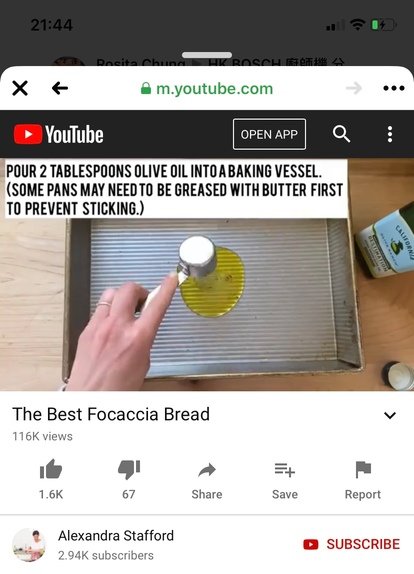Go back with the browser back arrow
Screen dimensions: 414x574
click(60, 88)
